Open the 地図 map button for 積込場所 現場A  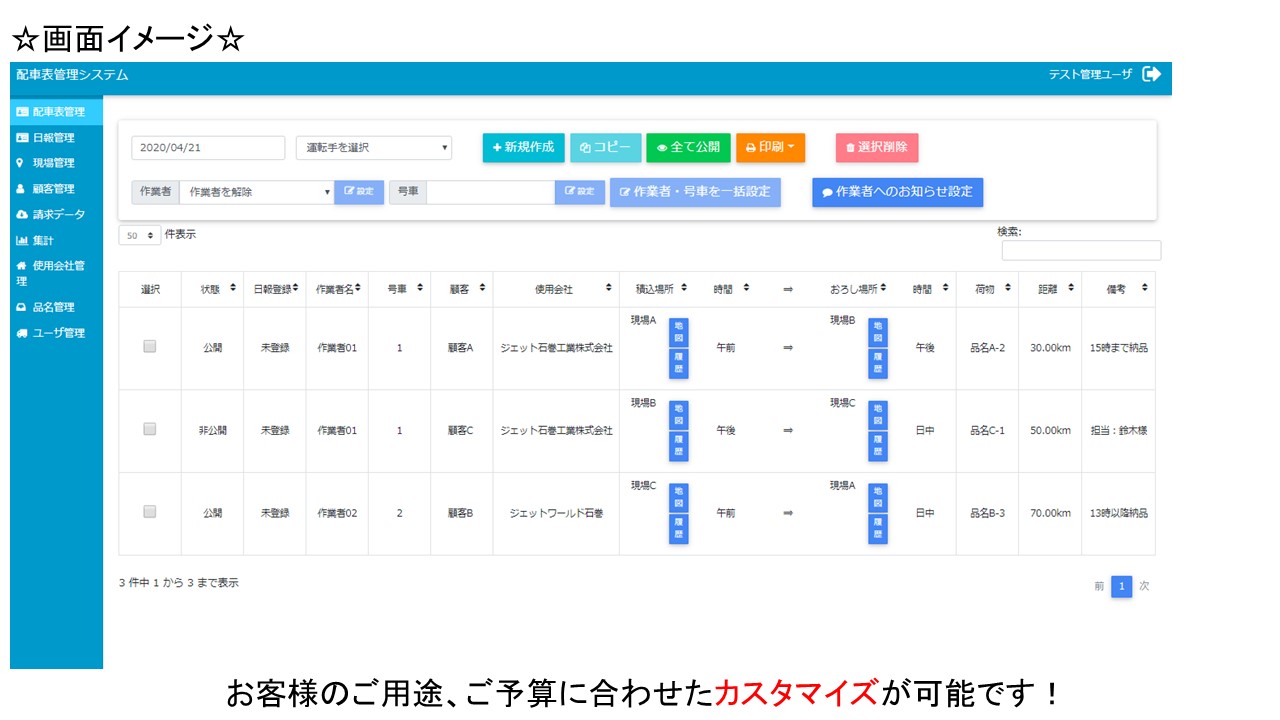[678, 332]
